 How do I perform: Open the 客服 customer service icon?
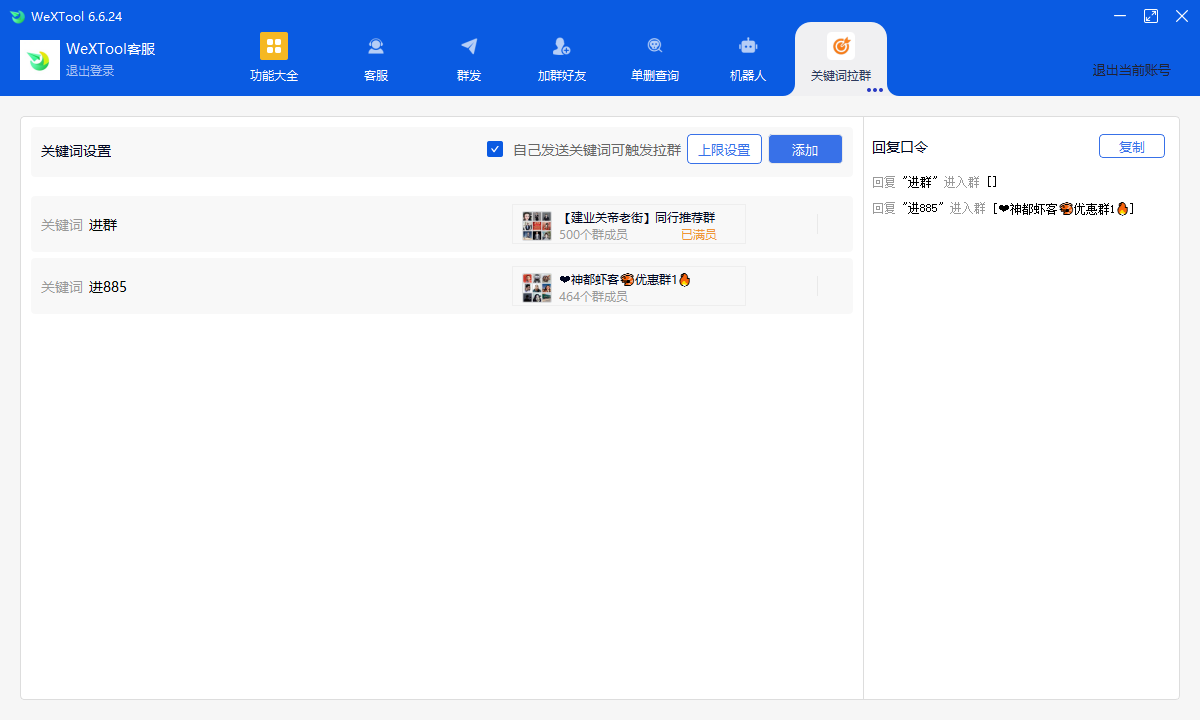click(376, 46)
